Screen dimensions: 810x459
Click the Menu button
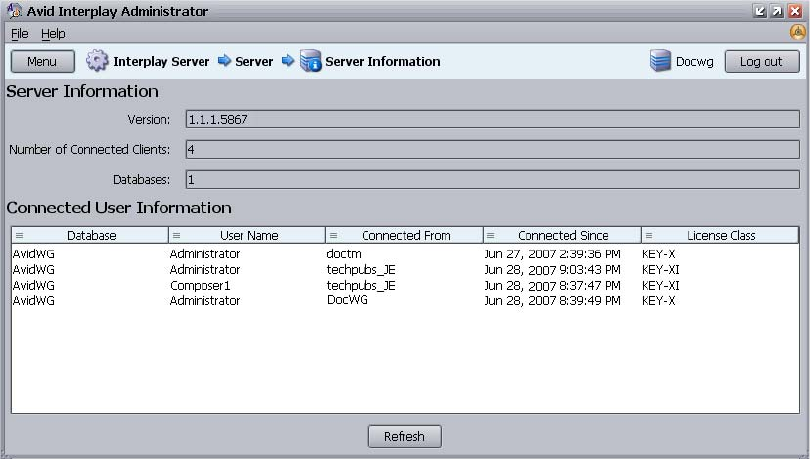click(x=42, y=61)
